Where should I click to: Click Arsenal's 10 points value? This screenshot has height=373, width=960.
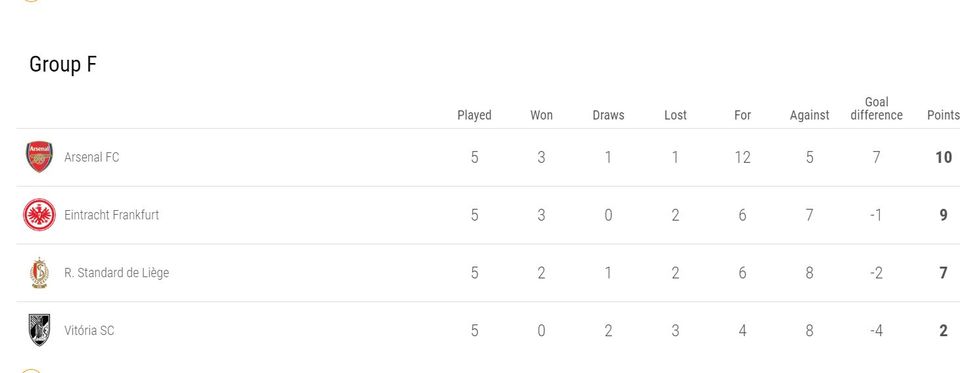pyautogui.click(x=943, y=157)
